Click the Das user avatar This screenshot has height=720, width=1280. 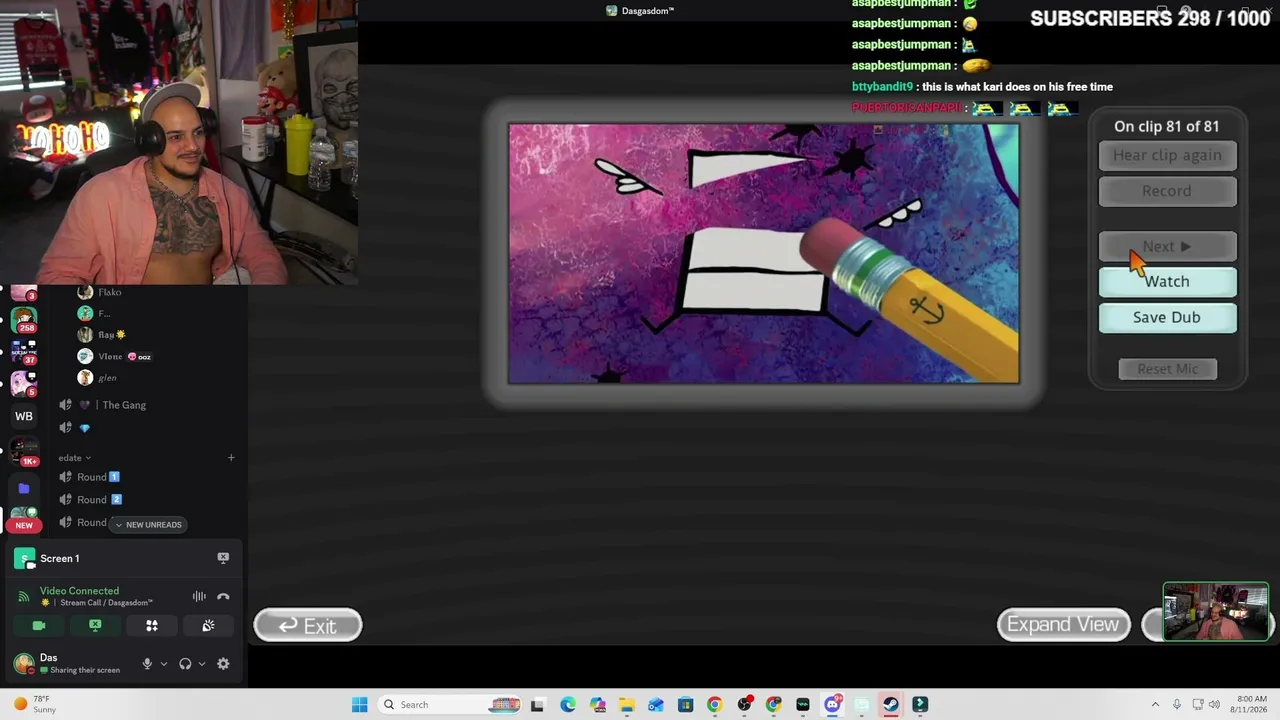(x=23, y=664)
